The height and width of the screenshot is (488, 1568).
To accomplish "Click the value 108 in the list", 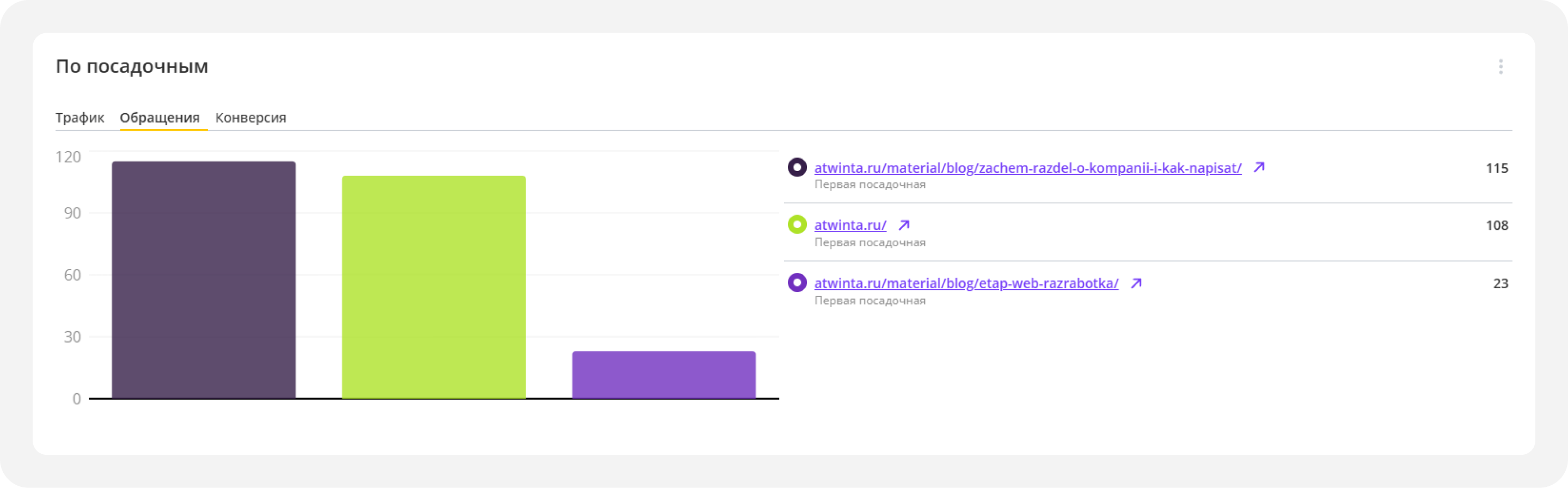I will (x=1496, y=226).
